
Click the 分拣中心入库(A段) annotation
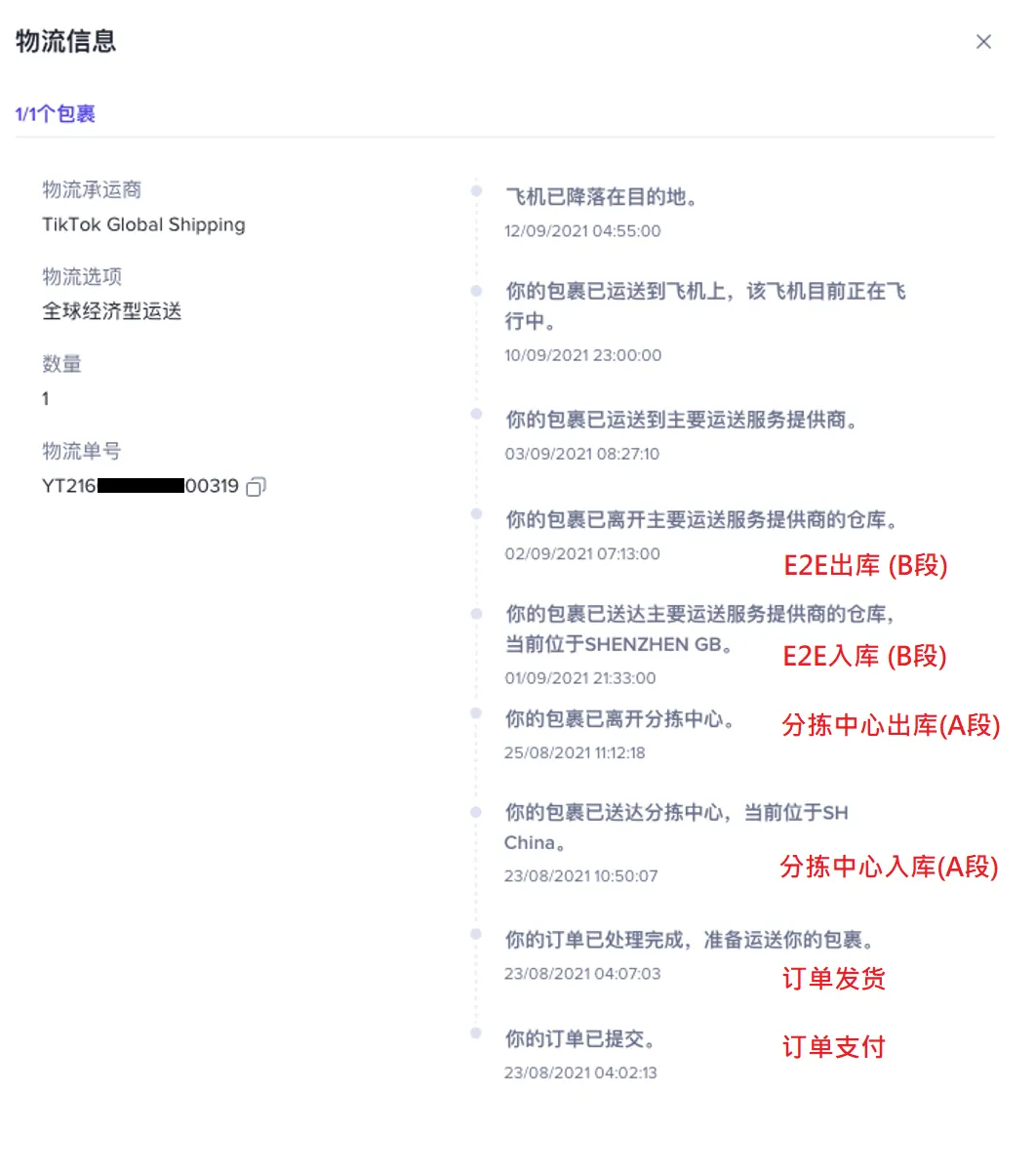pos(890,867)
